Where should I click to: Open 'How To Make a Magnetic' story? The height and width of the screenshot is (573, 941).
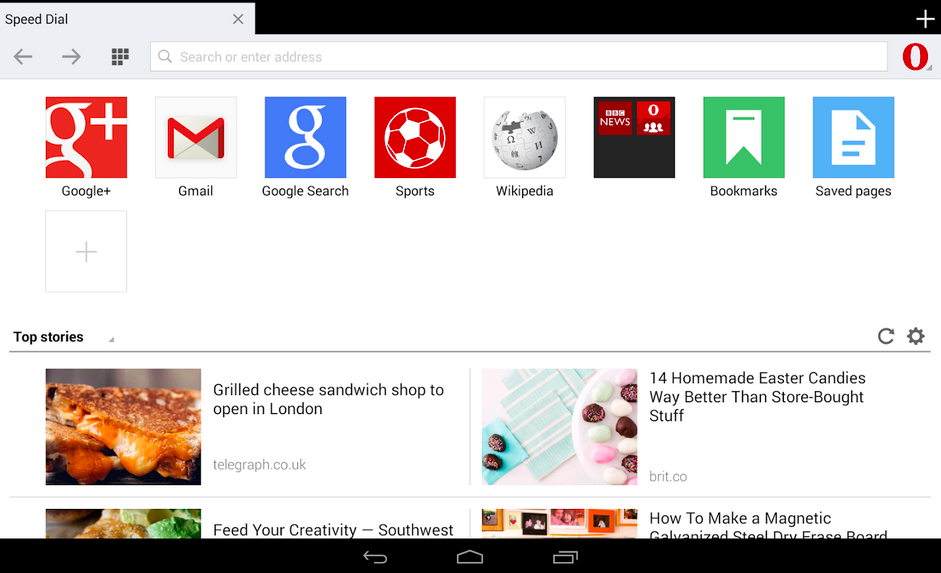pos(768,525)
